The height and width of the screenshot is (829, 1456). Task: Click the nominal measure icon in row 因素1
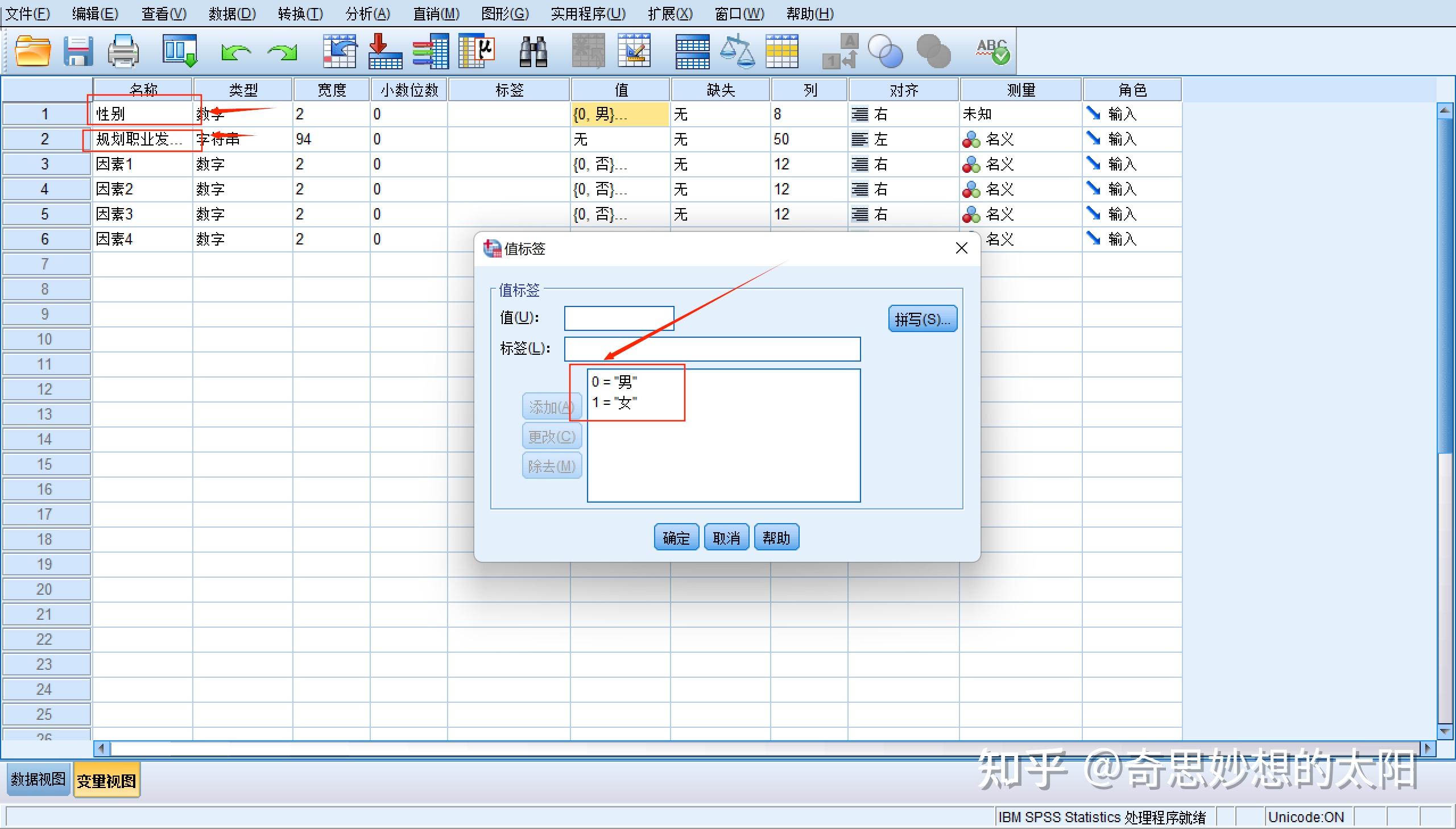coord(971,164)
